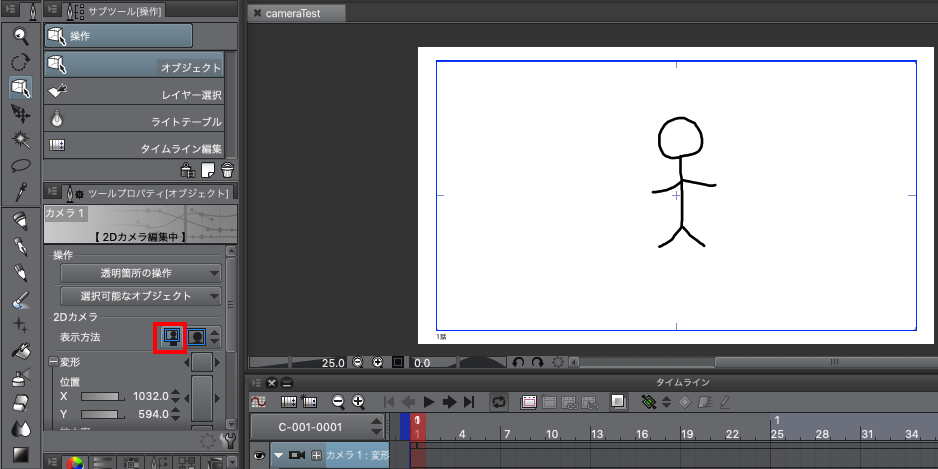Select the Operation object tool in the toolbar
The height and width of the screenshot is (469, 938).
[x=21, y=88]
